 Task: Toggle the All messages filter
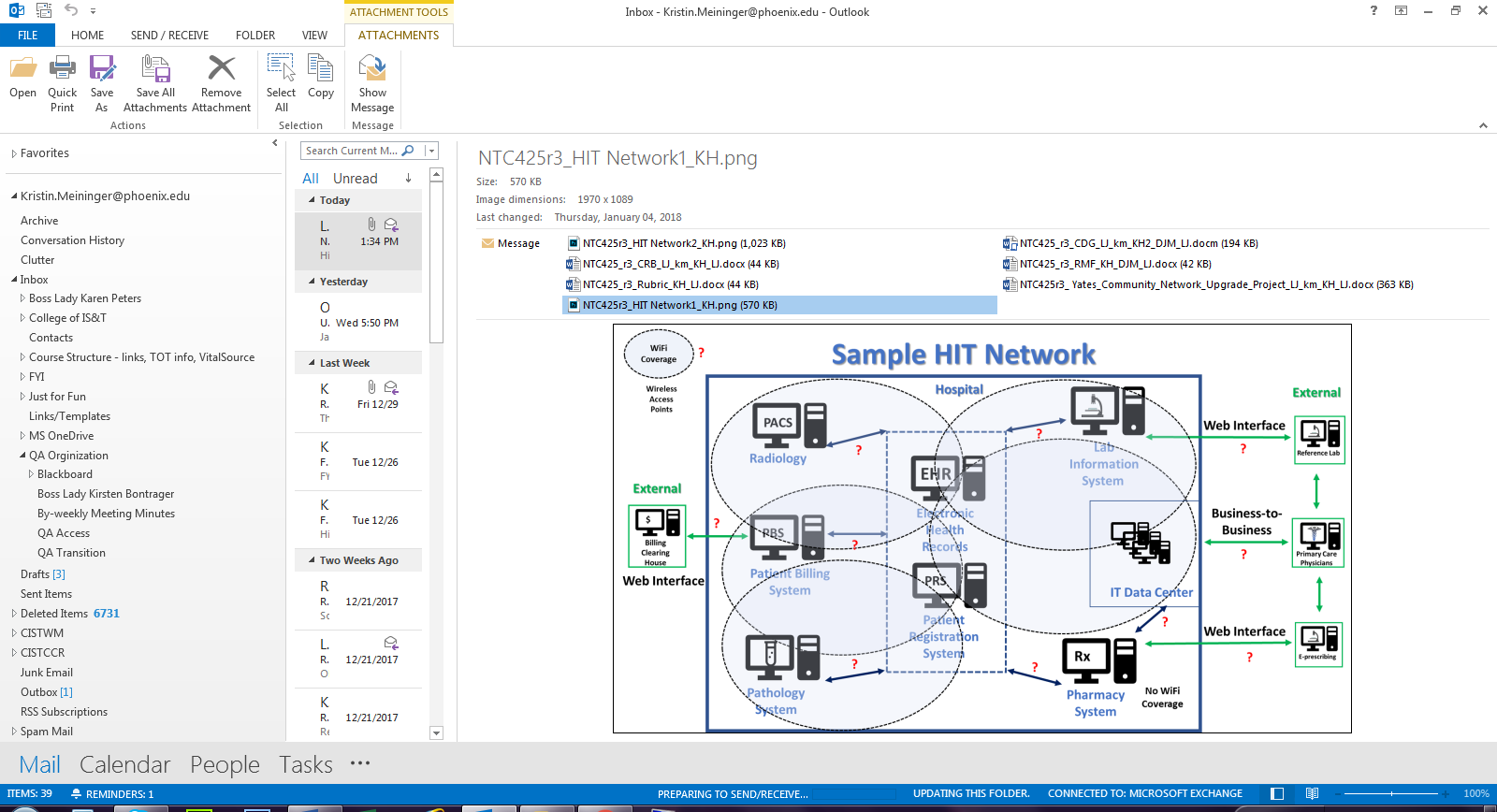[310, 179]
